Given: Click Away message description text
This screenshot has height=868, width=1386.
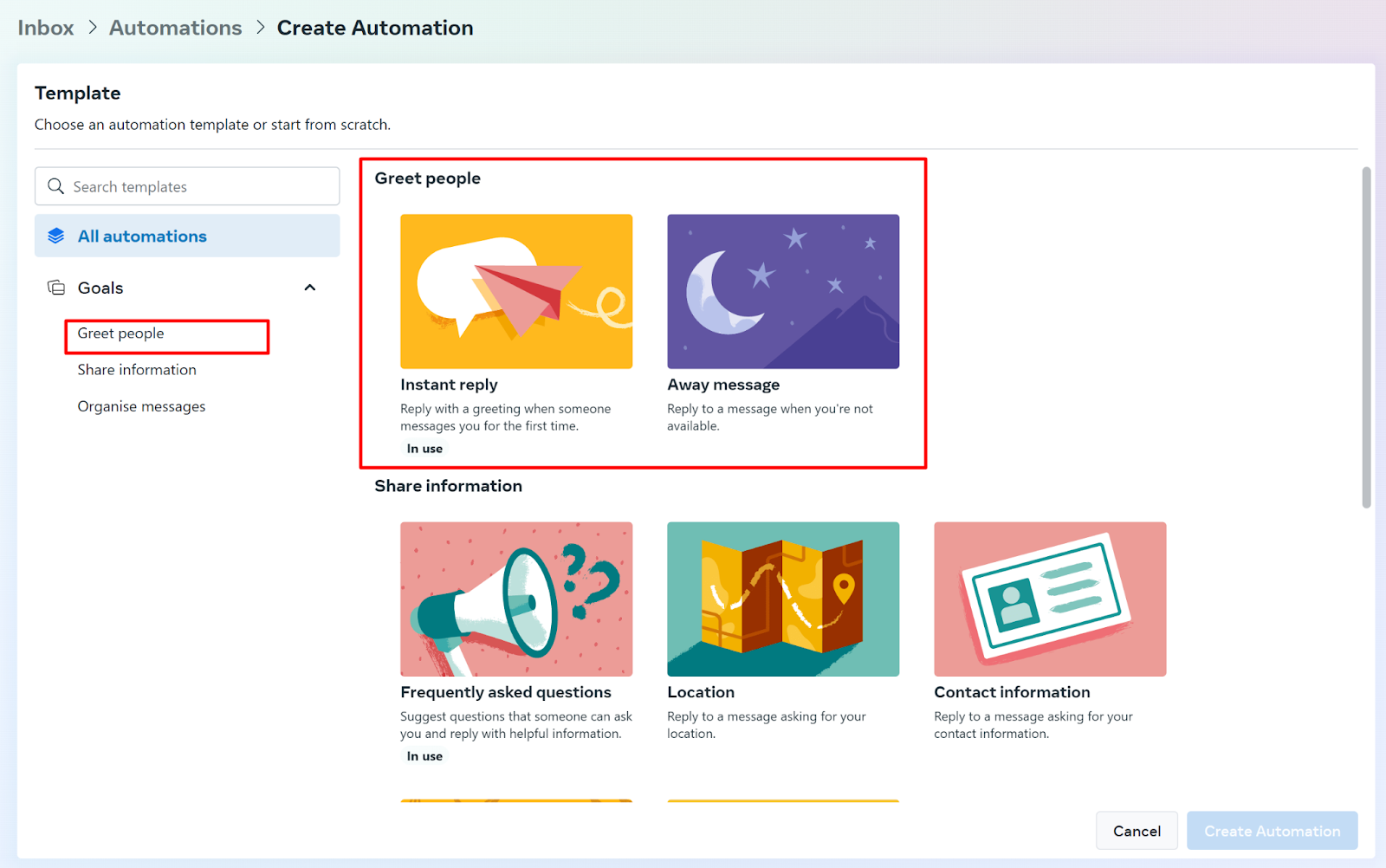Looking at the screenshot, I should (769, 418).
